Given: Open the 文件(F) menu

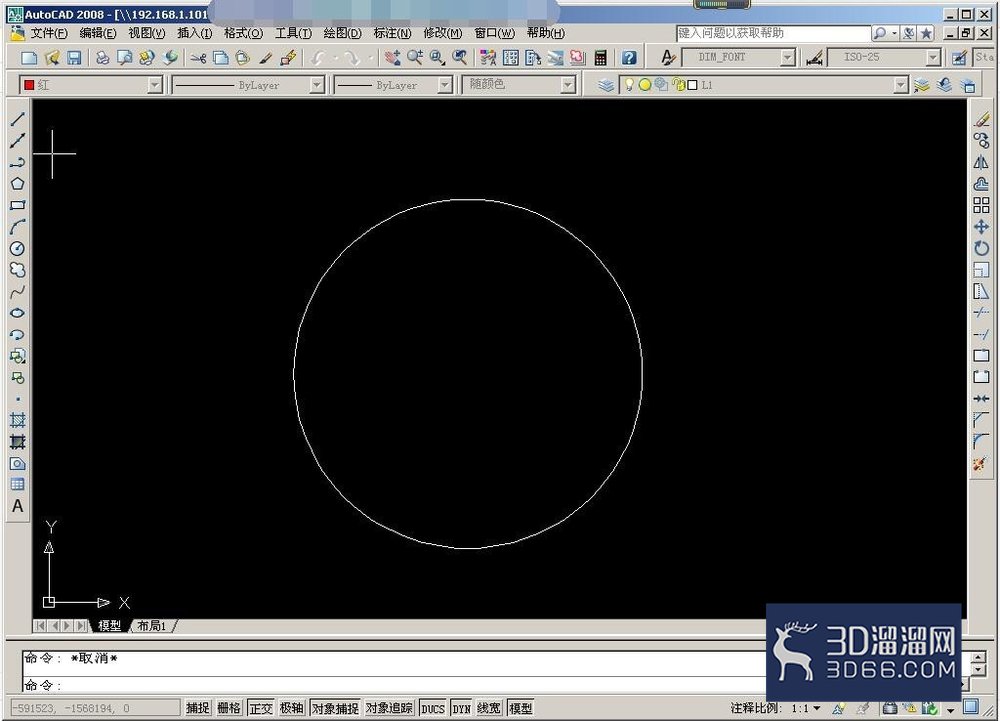Looking at the screenshot, I should (49, 33).
